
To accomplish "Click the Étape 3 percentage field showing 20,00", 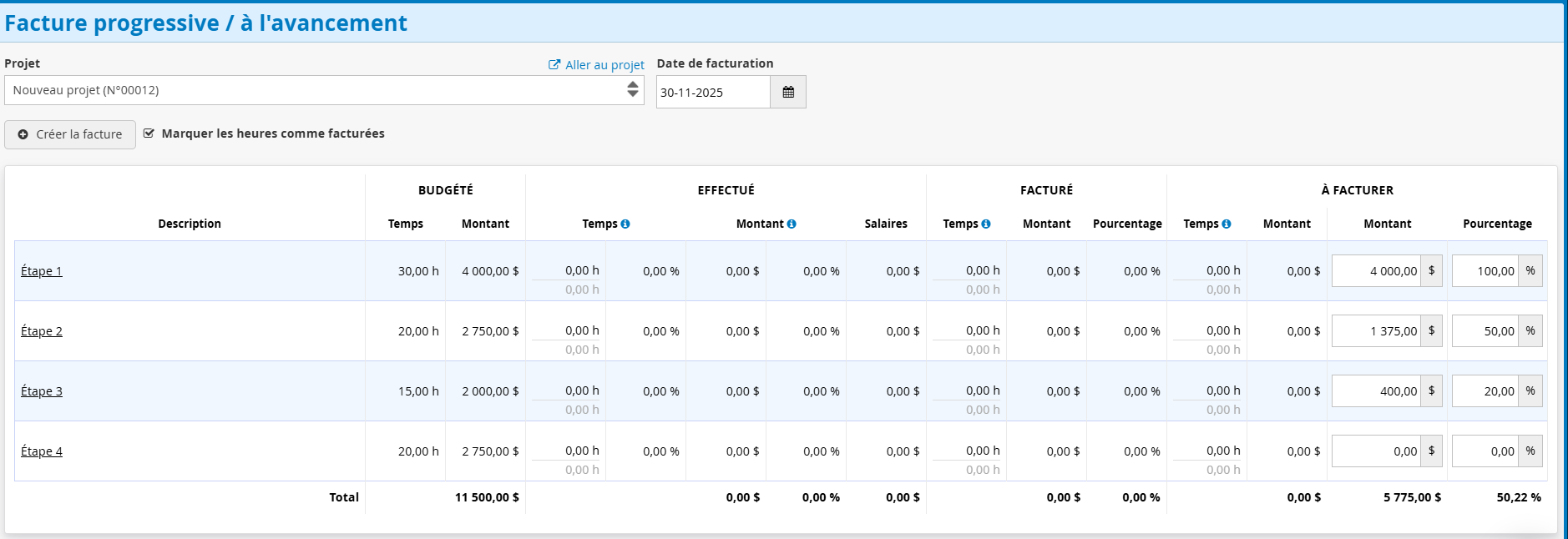I will tap(1485, 391).
